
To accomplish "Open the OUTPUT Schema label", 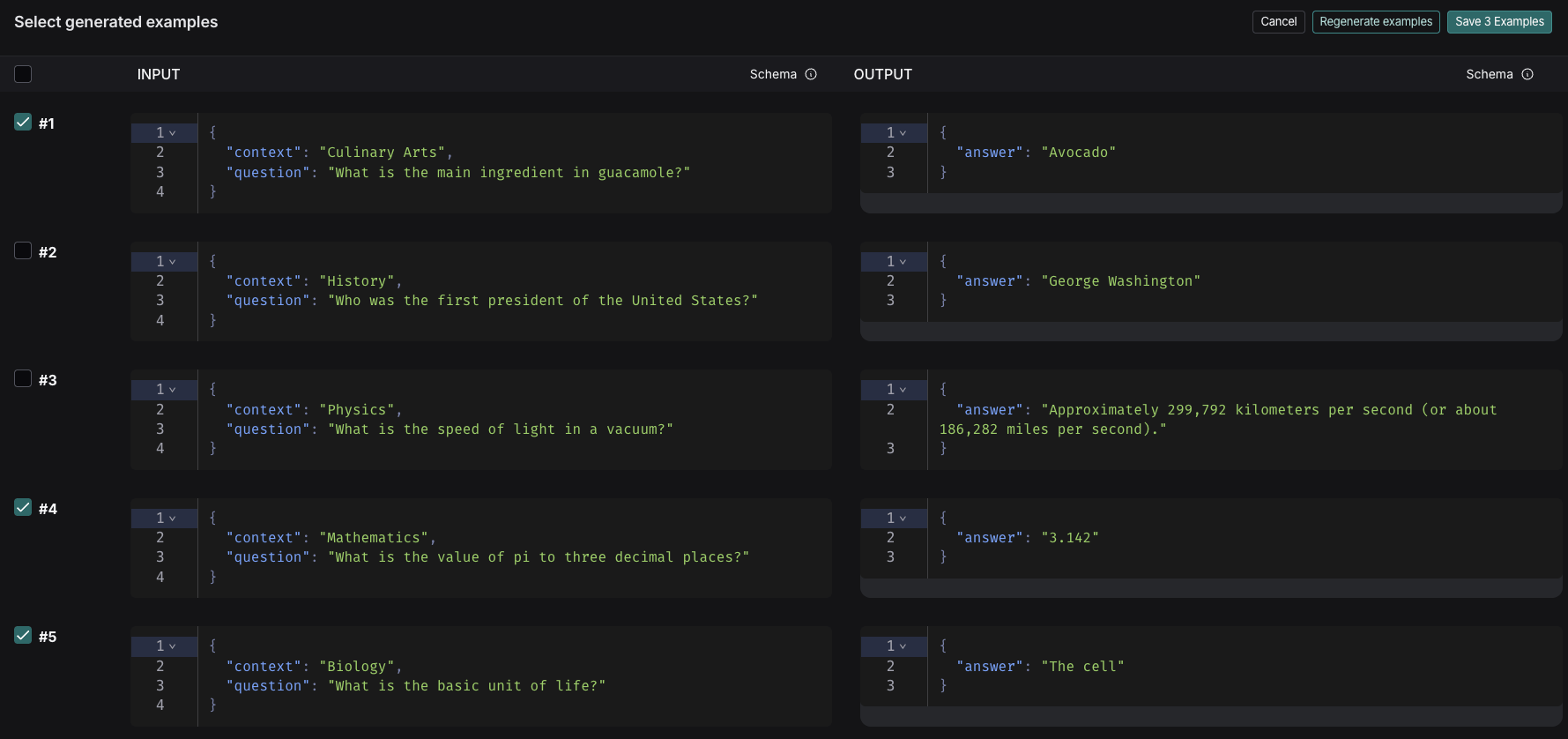I will [x=1490, y=74].
